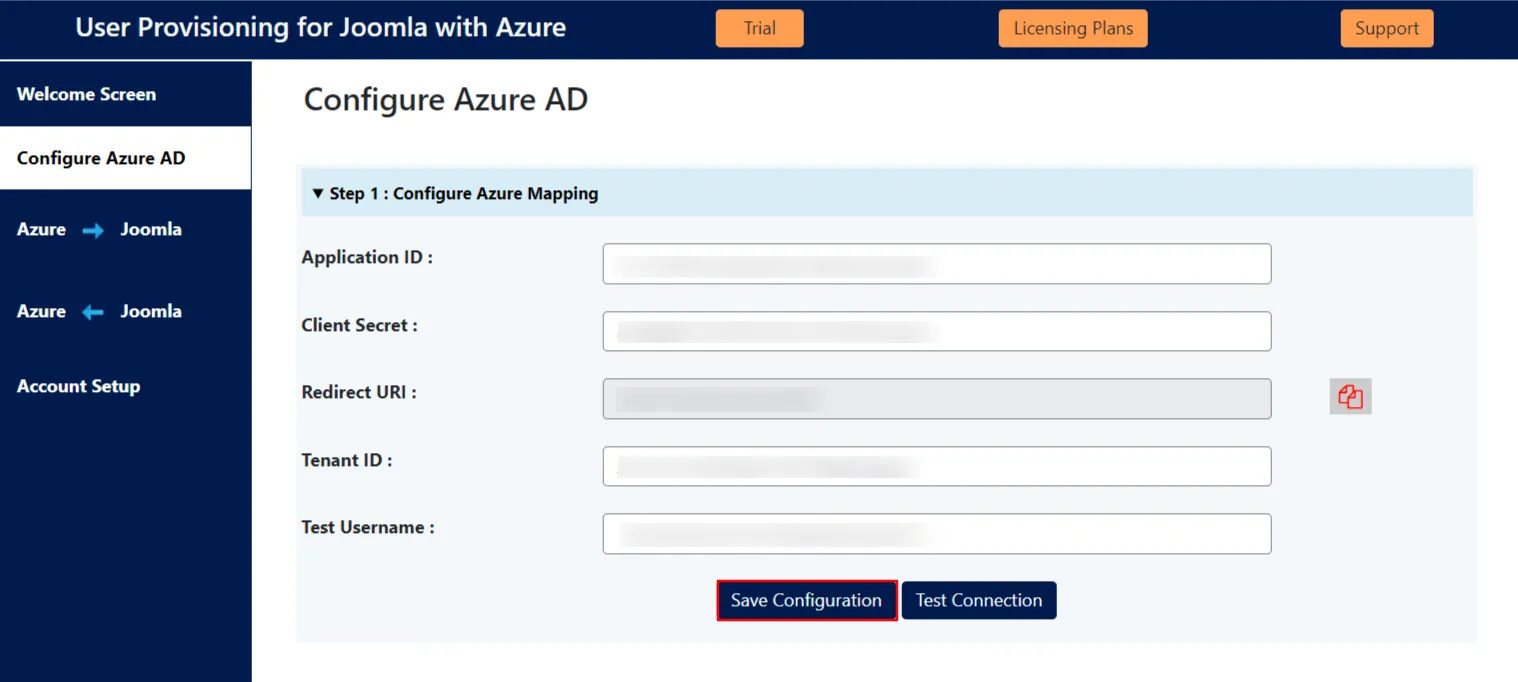
Task: Click the 'User Provisioning for Joomla with Azure' title
Action: (x=321, y=27)
